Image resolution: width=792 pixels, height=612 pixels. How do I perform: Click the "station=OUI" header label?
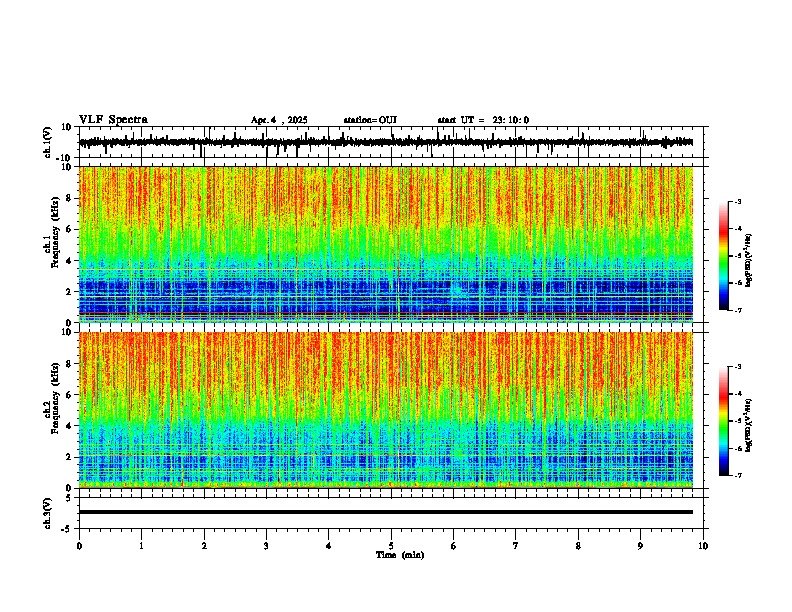370,120
